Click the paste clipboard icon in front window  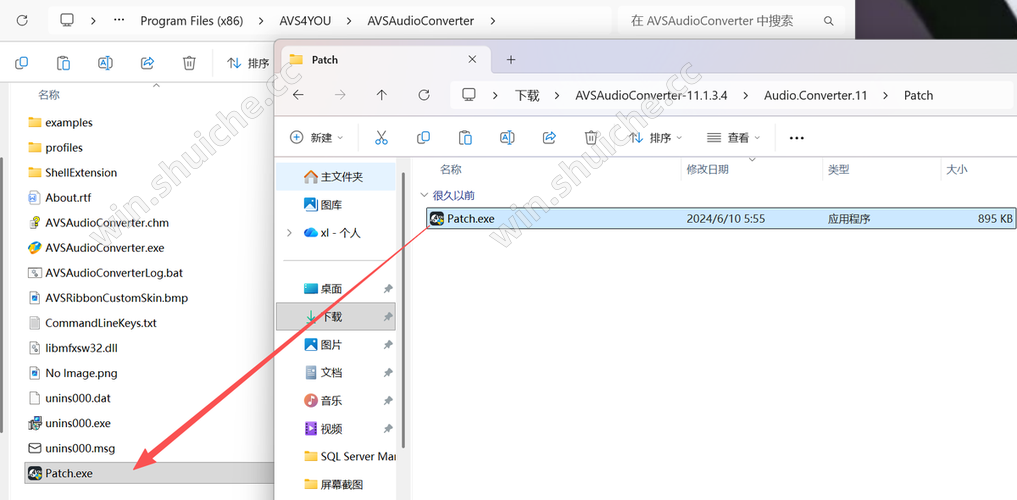465,138
